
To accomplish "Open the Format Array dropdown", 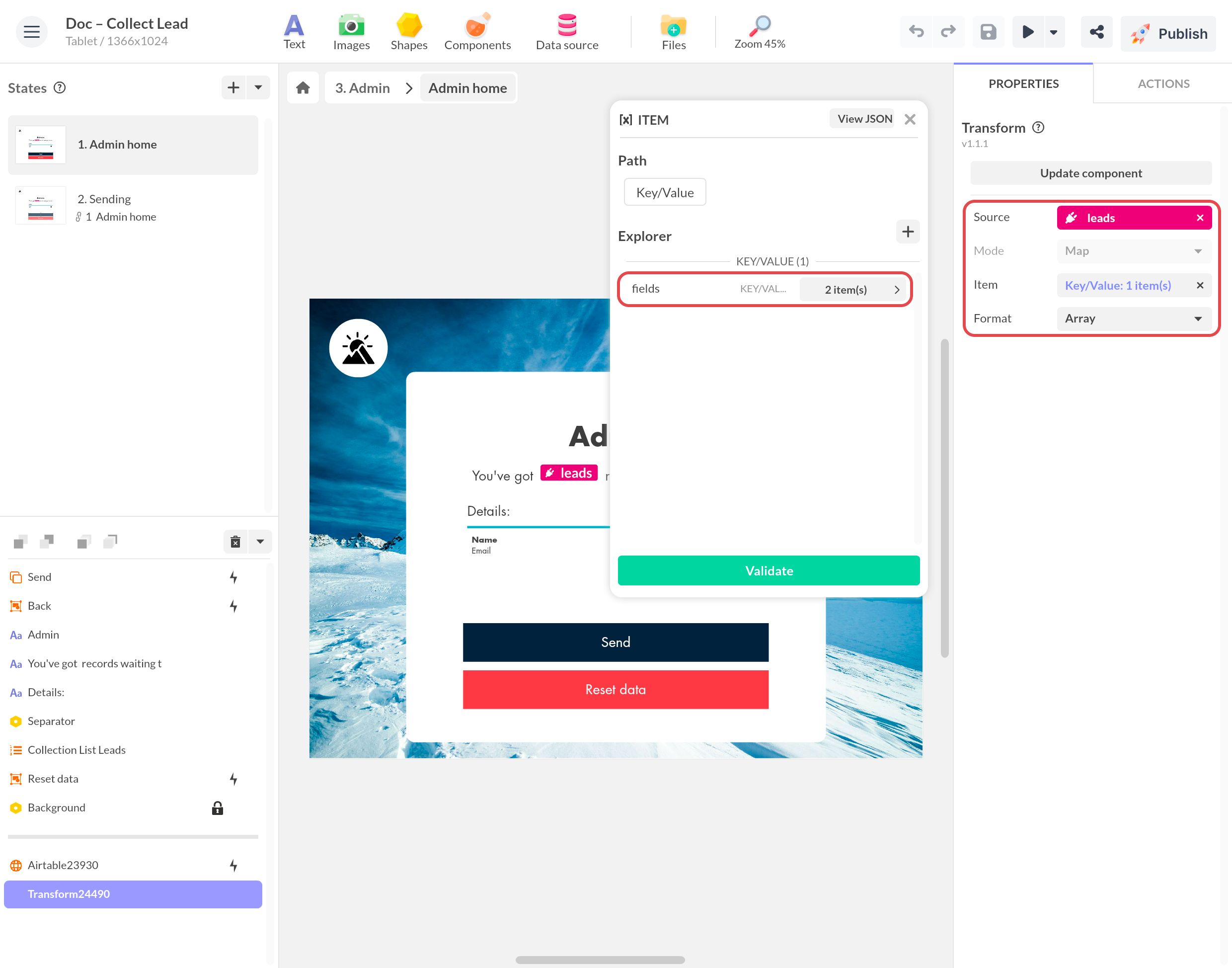I will click(1134, 319).
